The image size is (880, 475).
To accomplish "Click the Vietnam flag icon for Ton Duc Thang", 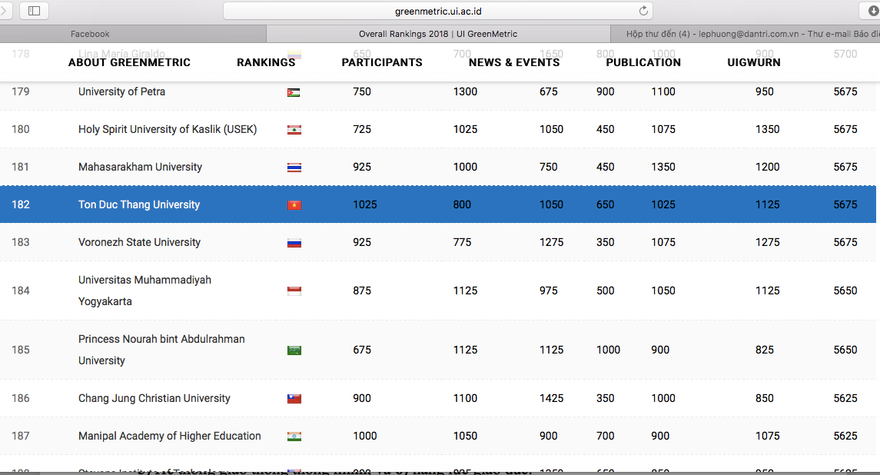I will tap(294, 205).
